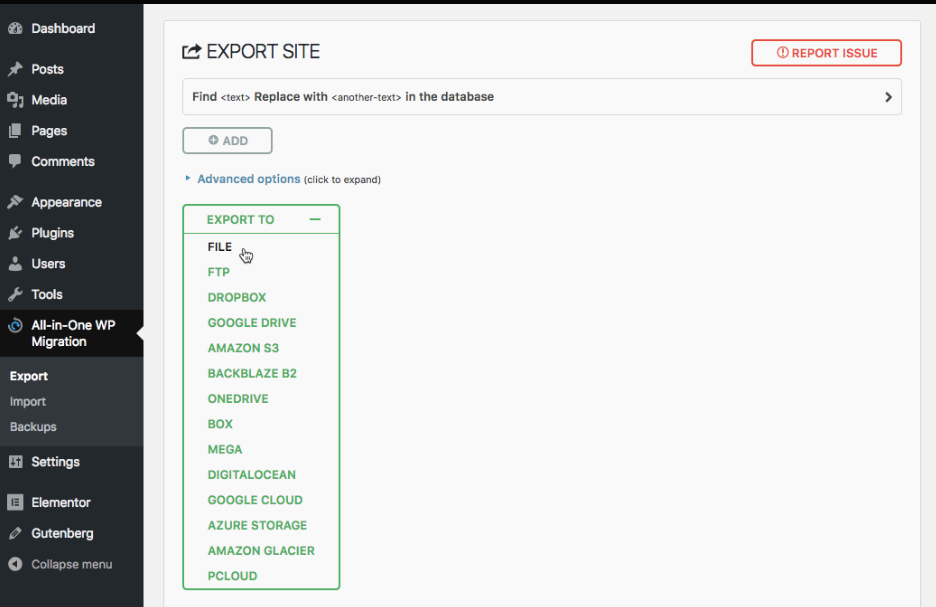
Task: Select GOOGLE DRIVE export option
Action: [252, 323]
